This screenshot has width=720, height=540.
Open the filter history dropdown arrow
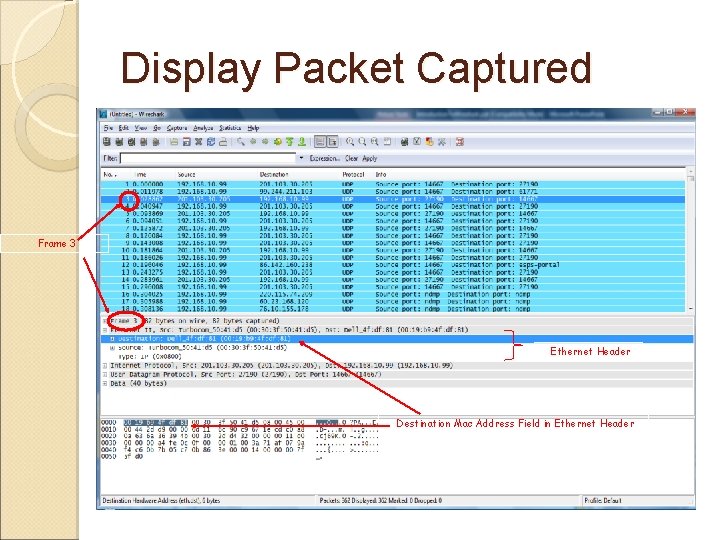301,158
